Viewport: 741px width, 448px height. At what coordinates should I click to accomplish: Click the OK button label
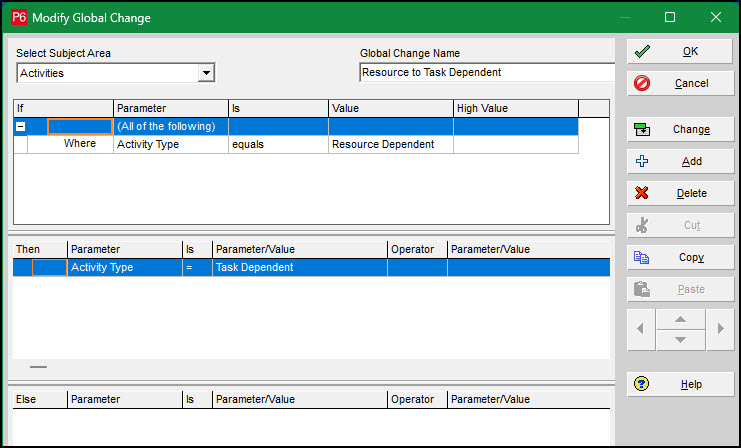[690, 52]
